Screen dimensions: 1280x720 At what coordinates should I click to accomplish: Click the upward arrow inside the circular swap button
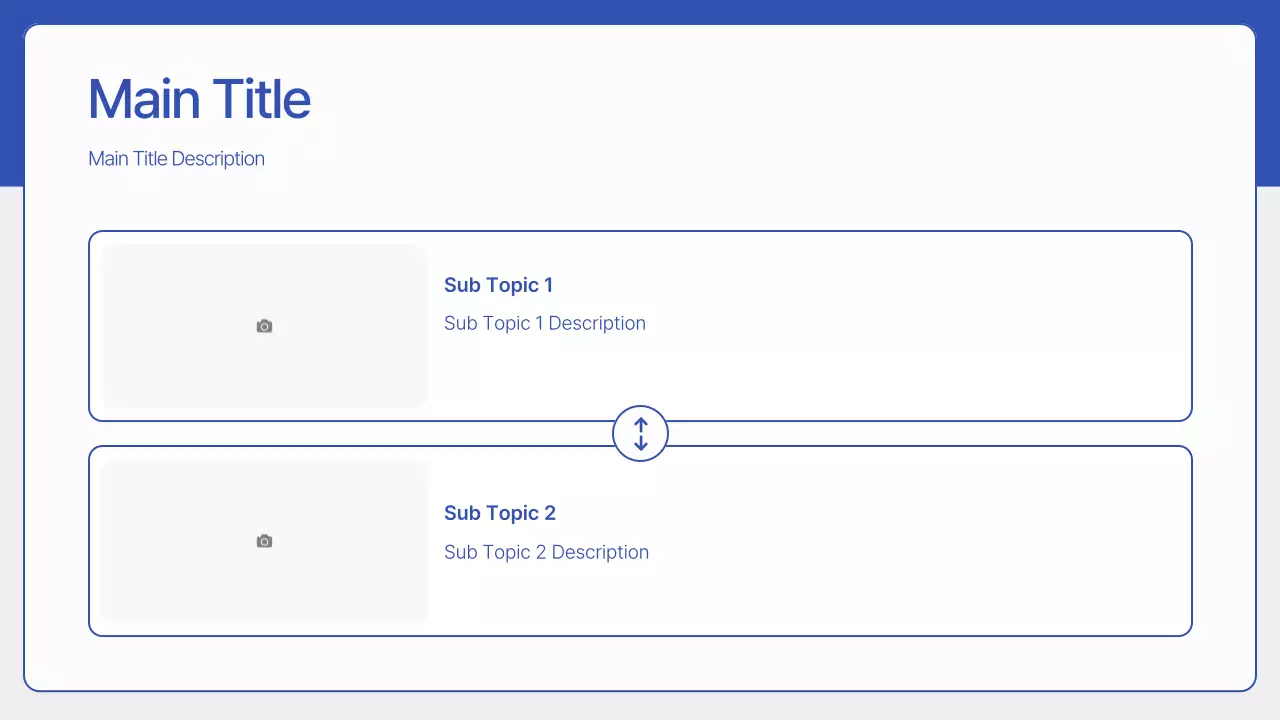click(x=641, y=424)
